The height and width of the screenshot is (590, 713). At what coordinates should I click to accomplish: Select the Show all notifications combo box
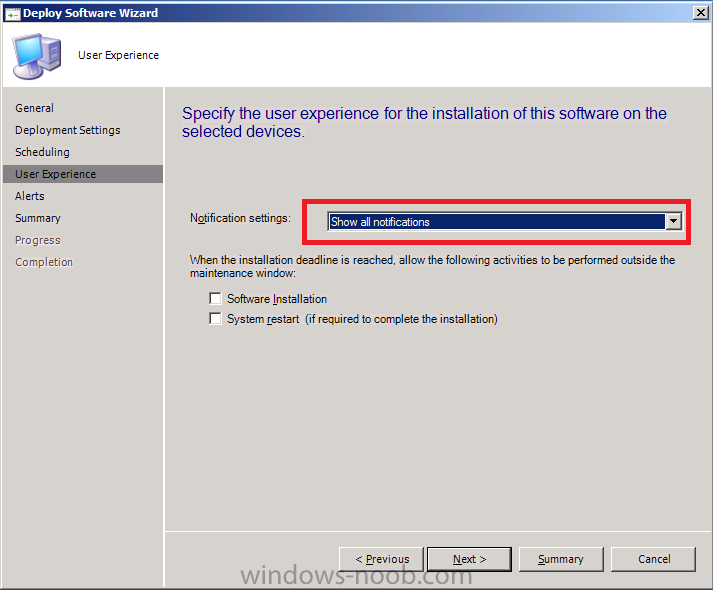[x=504, y=222]
